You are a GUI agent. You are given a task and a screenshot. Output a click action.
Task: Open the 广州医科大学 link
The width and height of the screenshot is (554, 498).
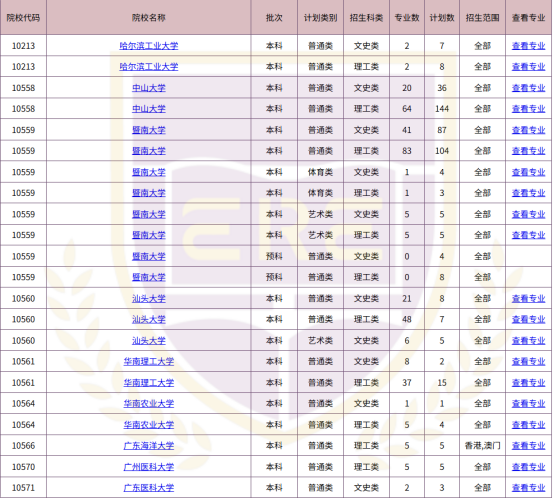[x=149, y=467]
